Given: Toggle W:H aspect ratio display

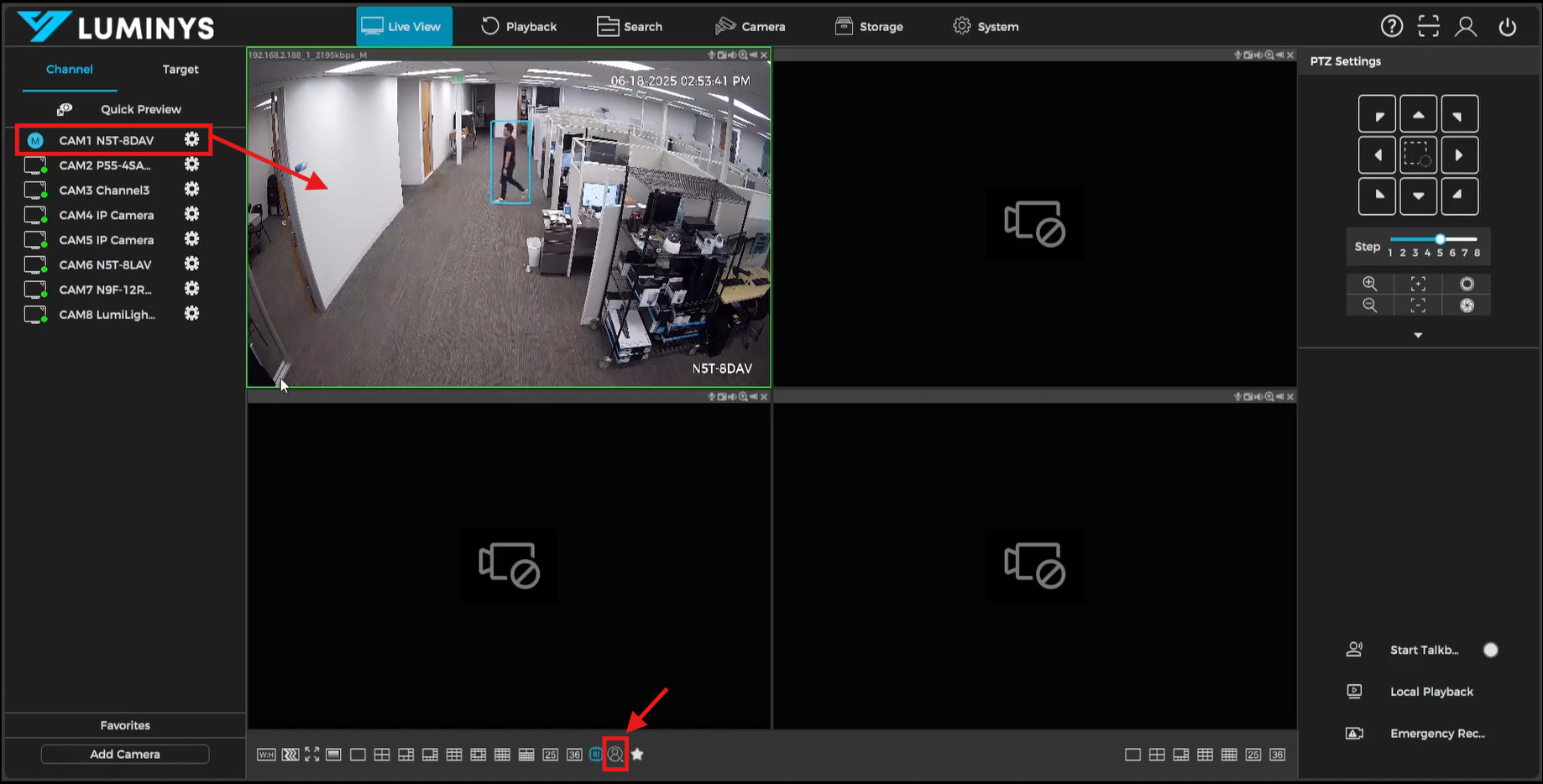Looking at the screenshot, I should (x=266, y=755).
